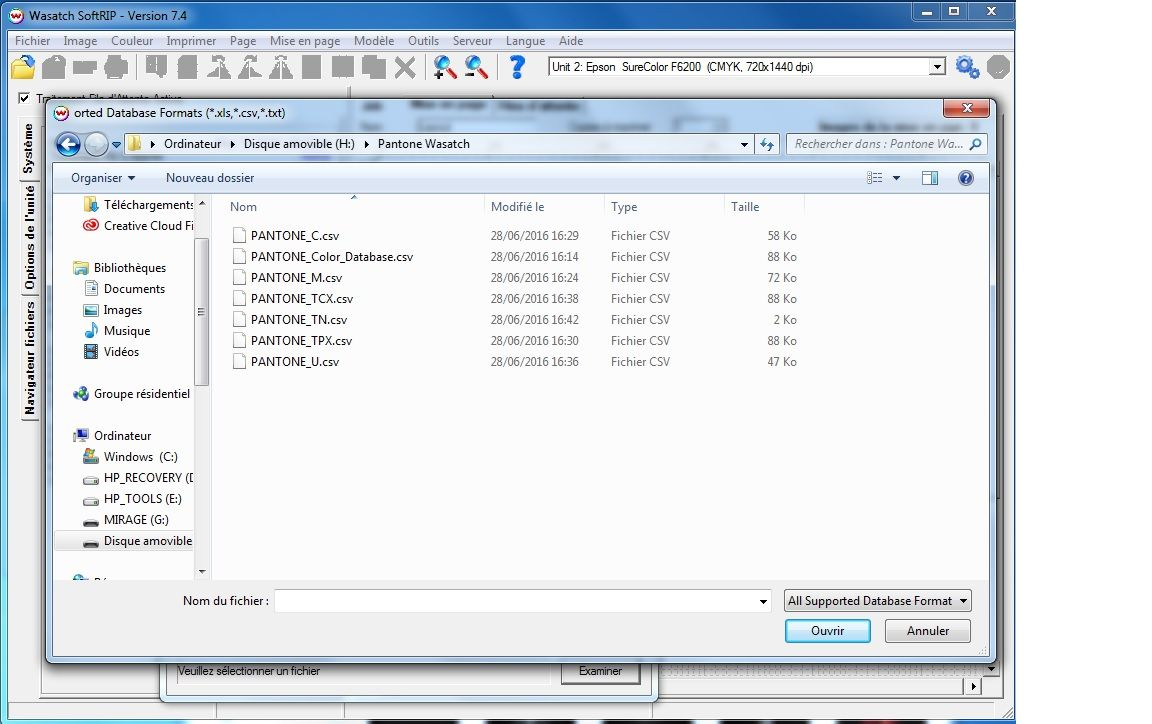The width and height of the screenshot is (1152, 724).
Task: Refresh the folder with the refresh icon
Action: pyautogui.click(x=767, y=144)
